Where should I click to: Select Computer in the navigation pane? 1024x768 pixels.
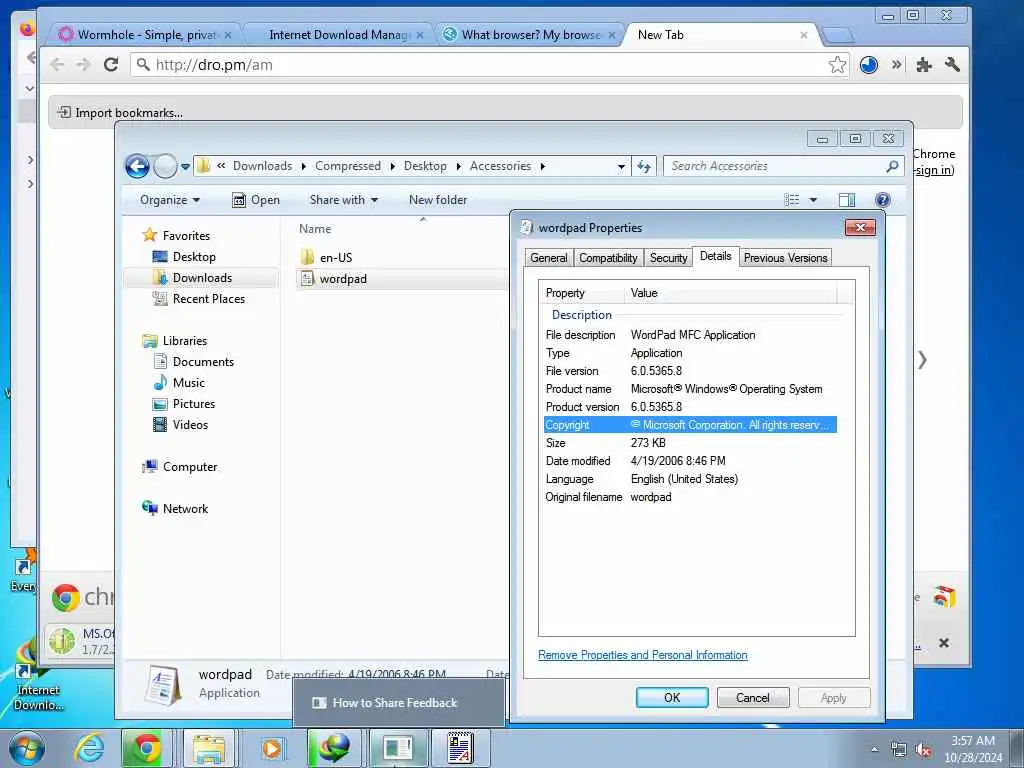(x=189, y=466)
